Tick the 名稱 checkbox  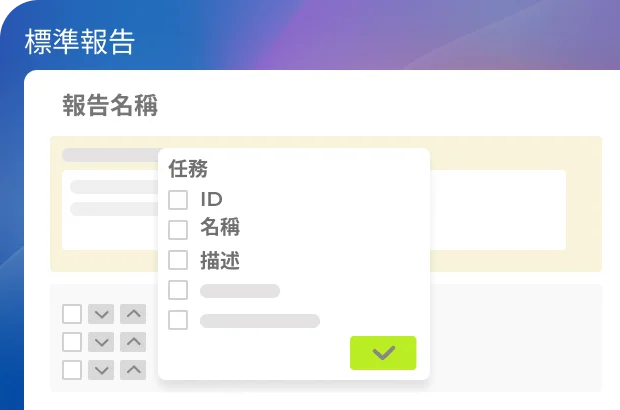[x=178, y=230]
